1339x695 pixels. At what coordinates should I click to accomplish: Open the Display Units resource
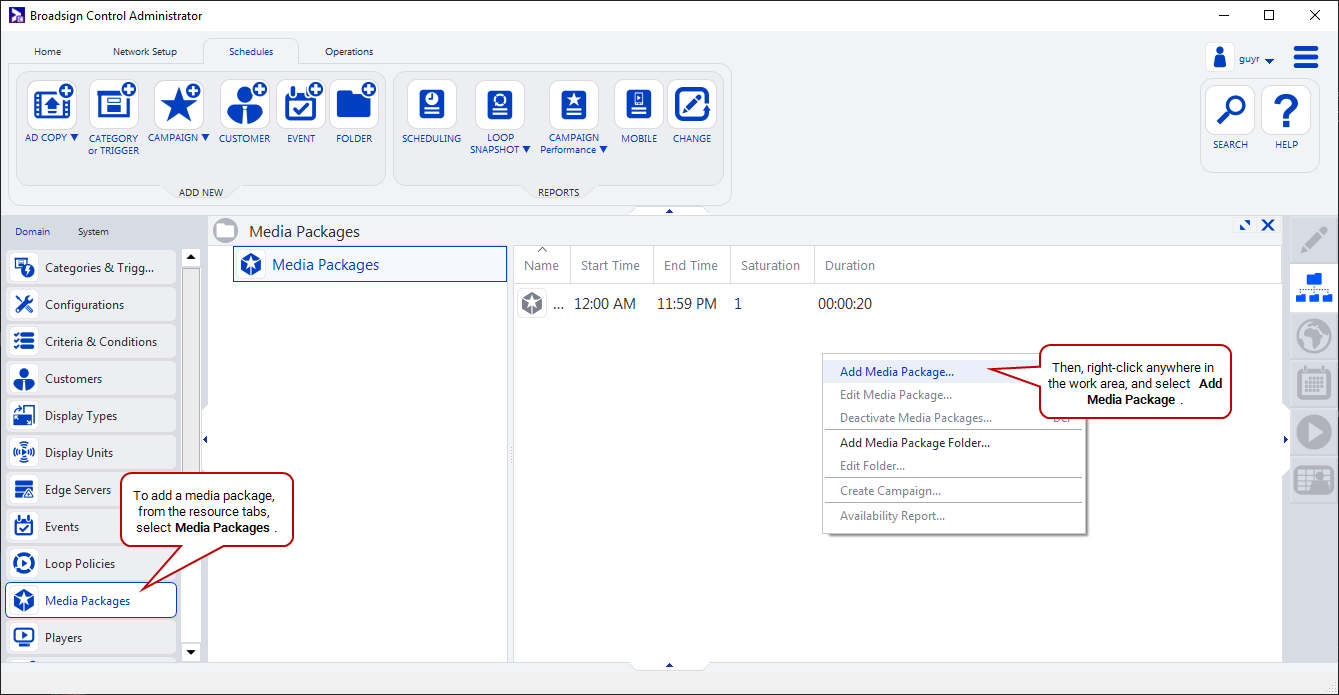(x=91, y=453)
